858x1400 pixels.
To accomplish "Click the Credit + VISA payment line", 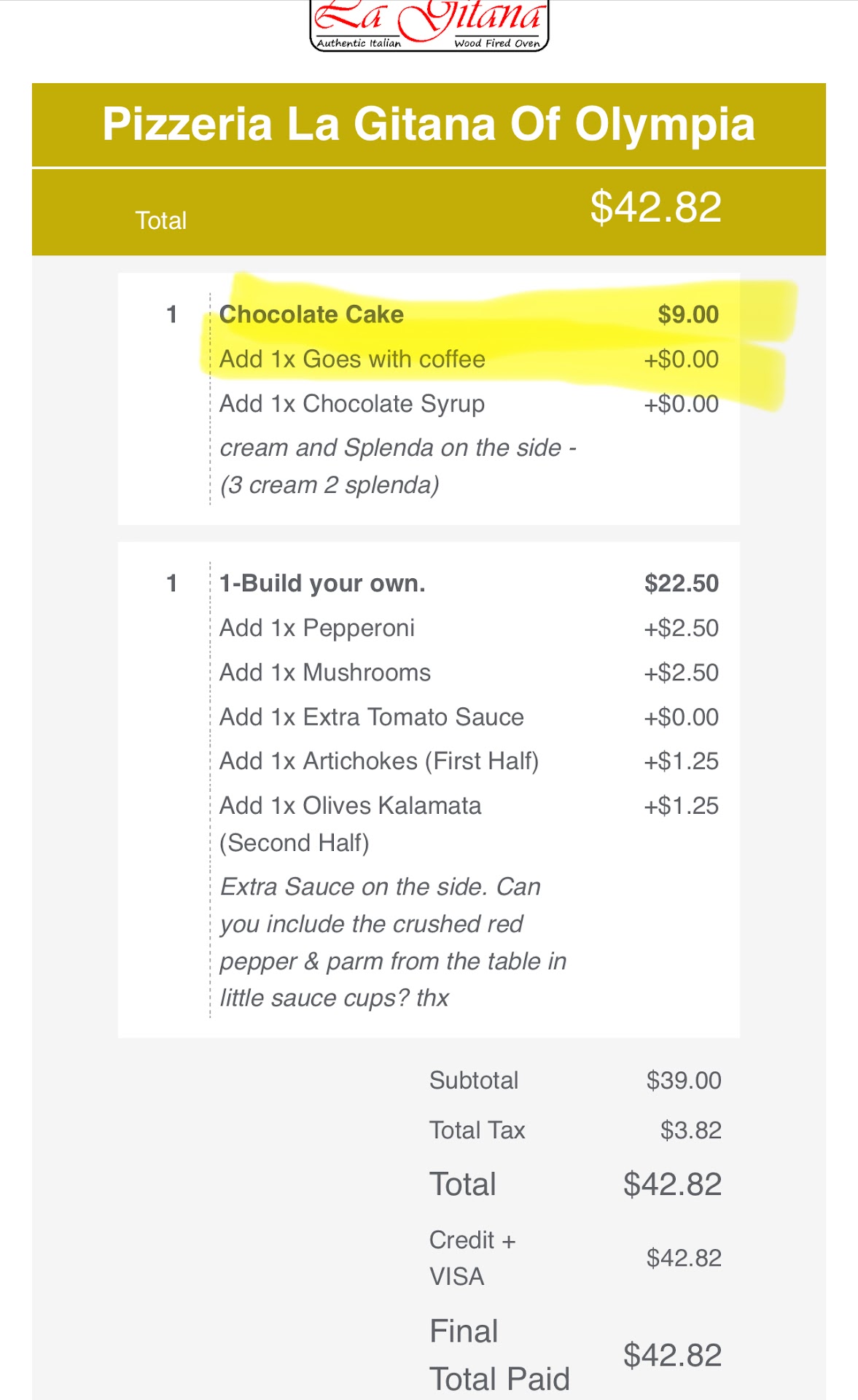I will point(472,1258).
